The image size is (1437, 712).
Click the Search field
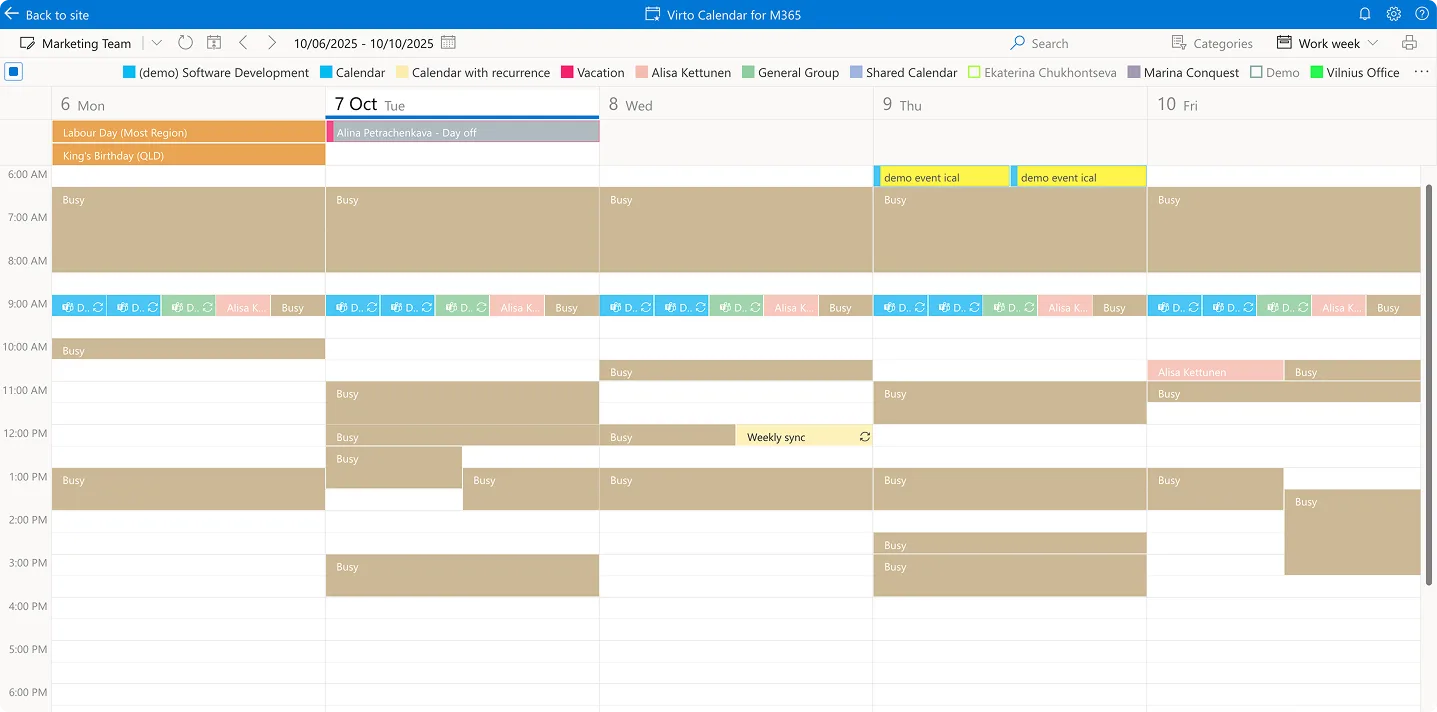(x=1048, y=43)
